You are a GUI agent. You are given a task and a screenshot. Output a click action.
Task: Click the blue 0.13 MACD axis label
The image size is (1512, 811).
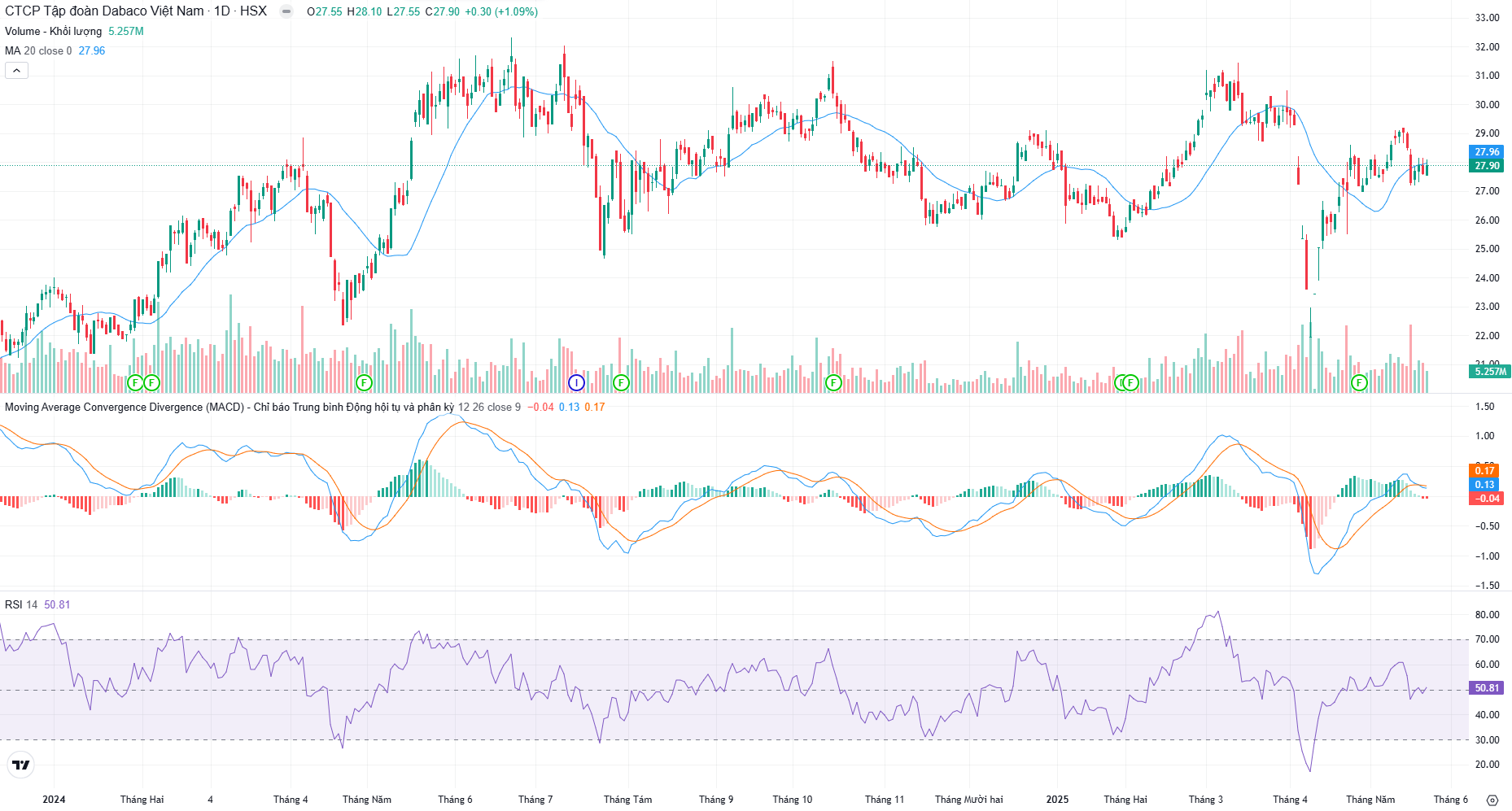point(1485,485)
